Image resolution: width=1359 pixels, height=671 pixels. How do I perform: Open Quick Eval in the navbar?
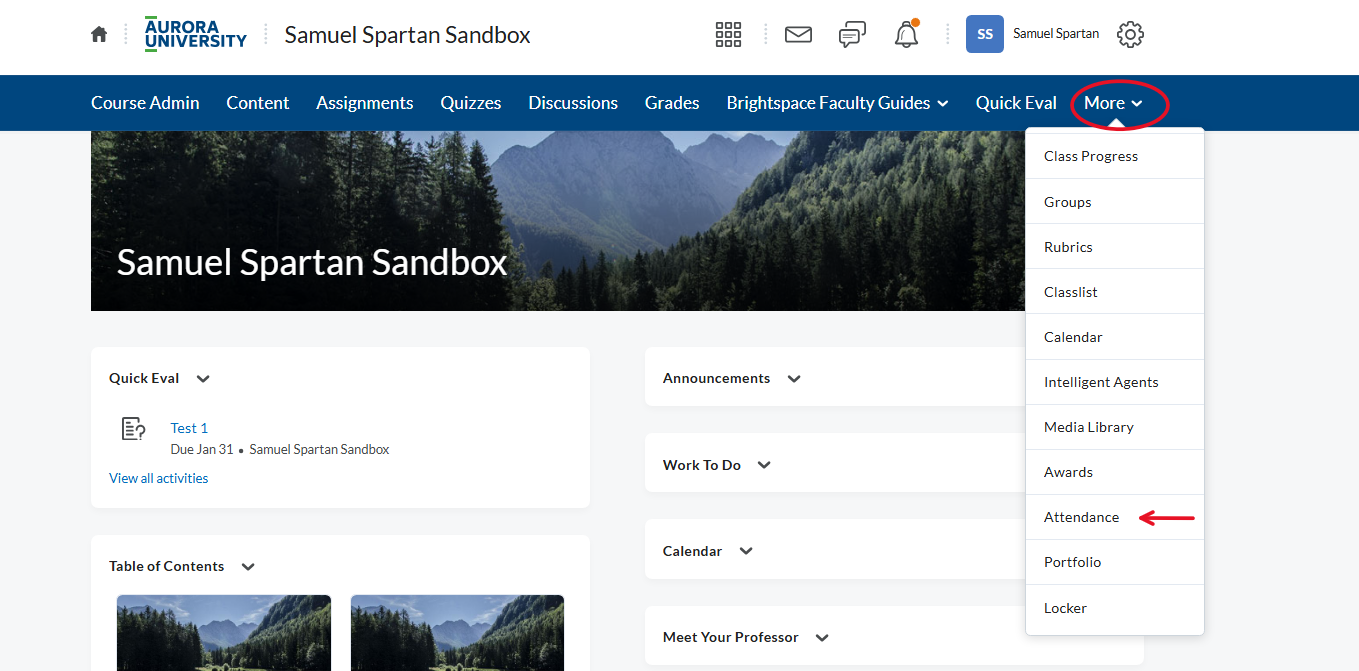click(1016, 103)
